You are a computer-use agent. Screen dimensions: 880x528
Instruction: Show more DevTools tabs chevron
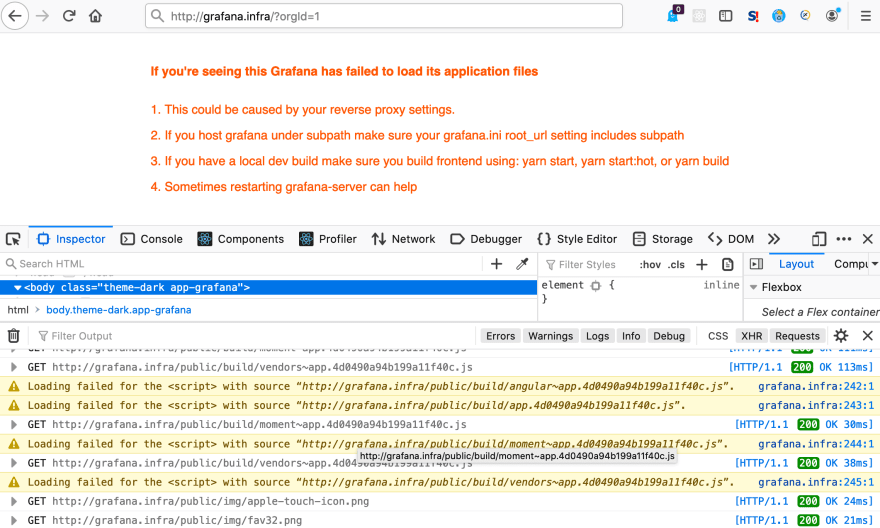click(x=774, y=239)
